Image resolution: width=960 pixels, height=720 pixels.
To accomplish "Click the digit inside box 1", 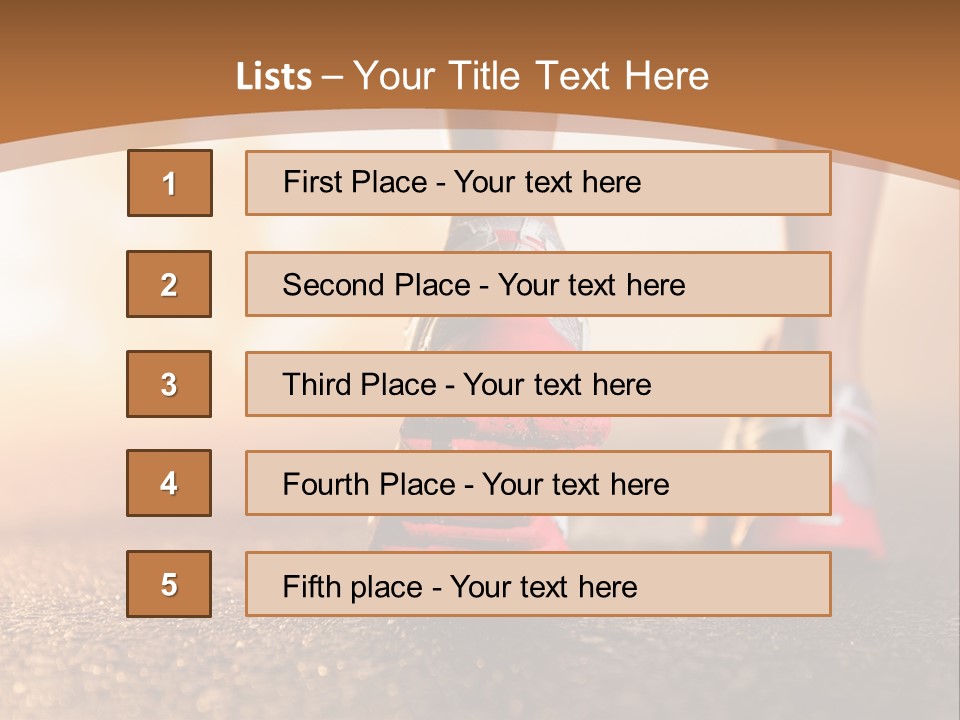I will pyautogui.click(x=170, y=184).
